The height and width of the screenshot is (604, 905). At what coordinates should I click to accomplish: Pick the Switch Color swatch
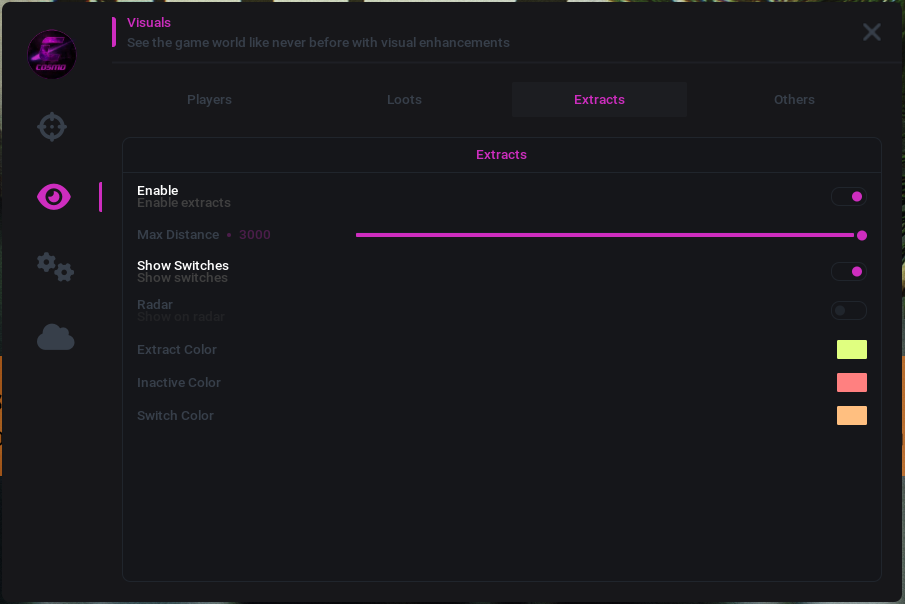[x=852, y=416]
